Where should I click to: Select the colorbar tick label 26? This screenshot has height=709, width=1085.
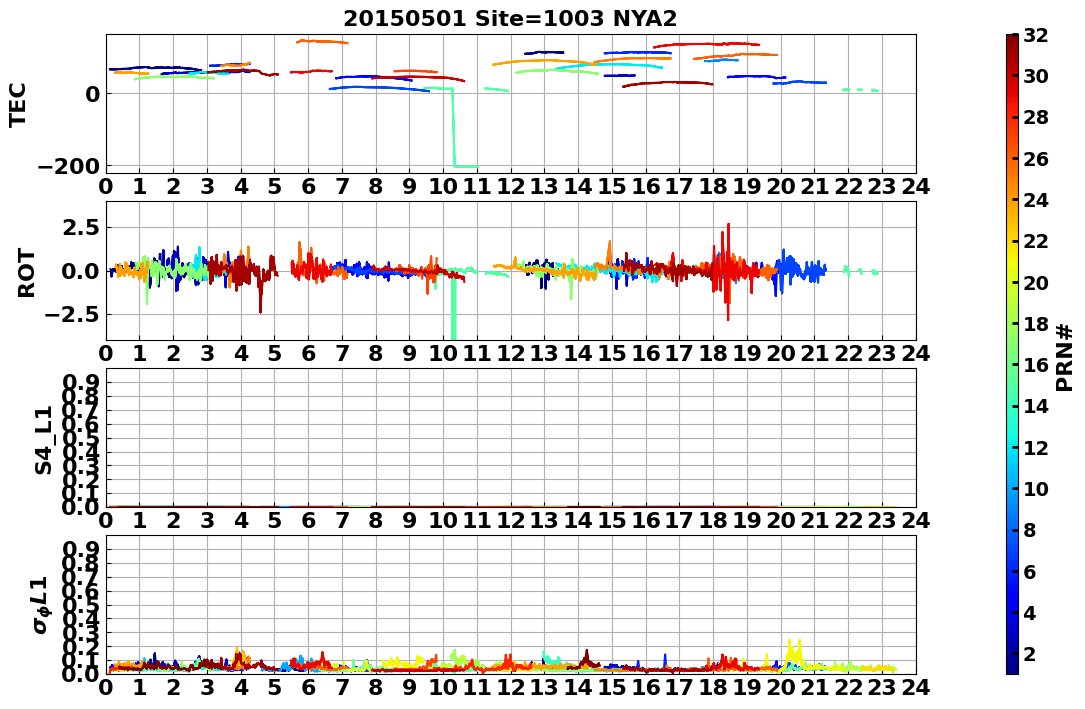[x=1036, y=159]
